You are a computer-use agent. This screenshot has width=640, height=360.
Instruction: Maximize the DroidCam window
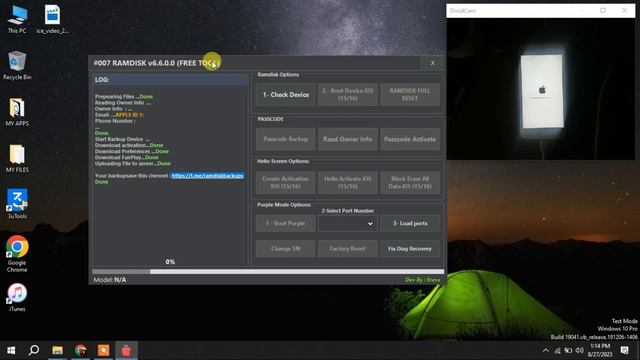point(603,10)
